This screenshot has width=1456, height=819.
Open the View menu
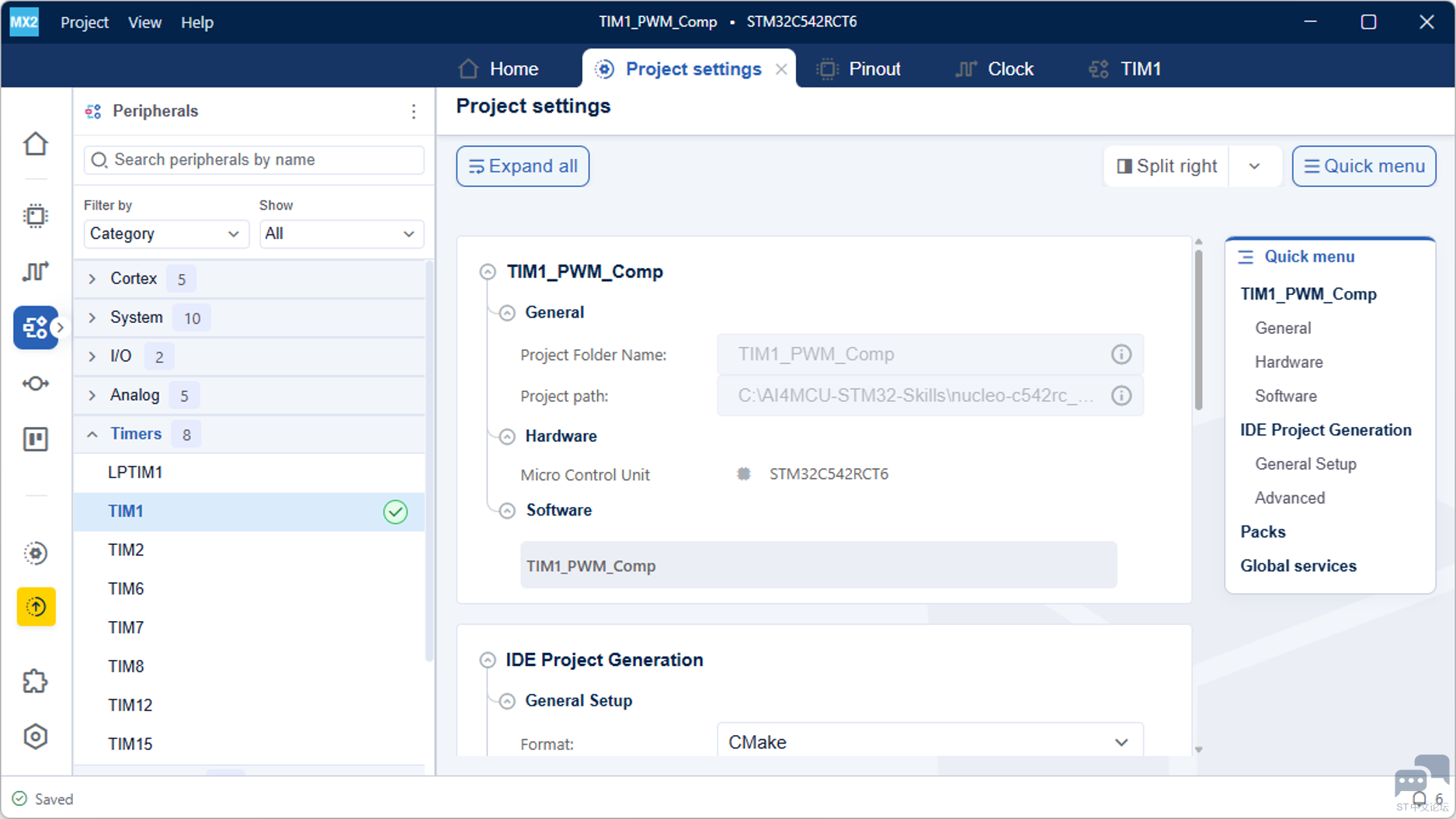coord(144,23)
